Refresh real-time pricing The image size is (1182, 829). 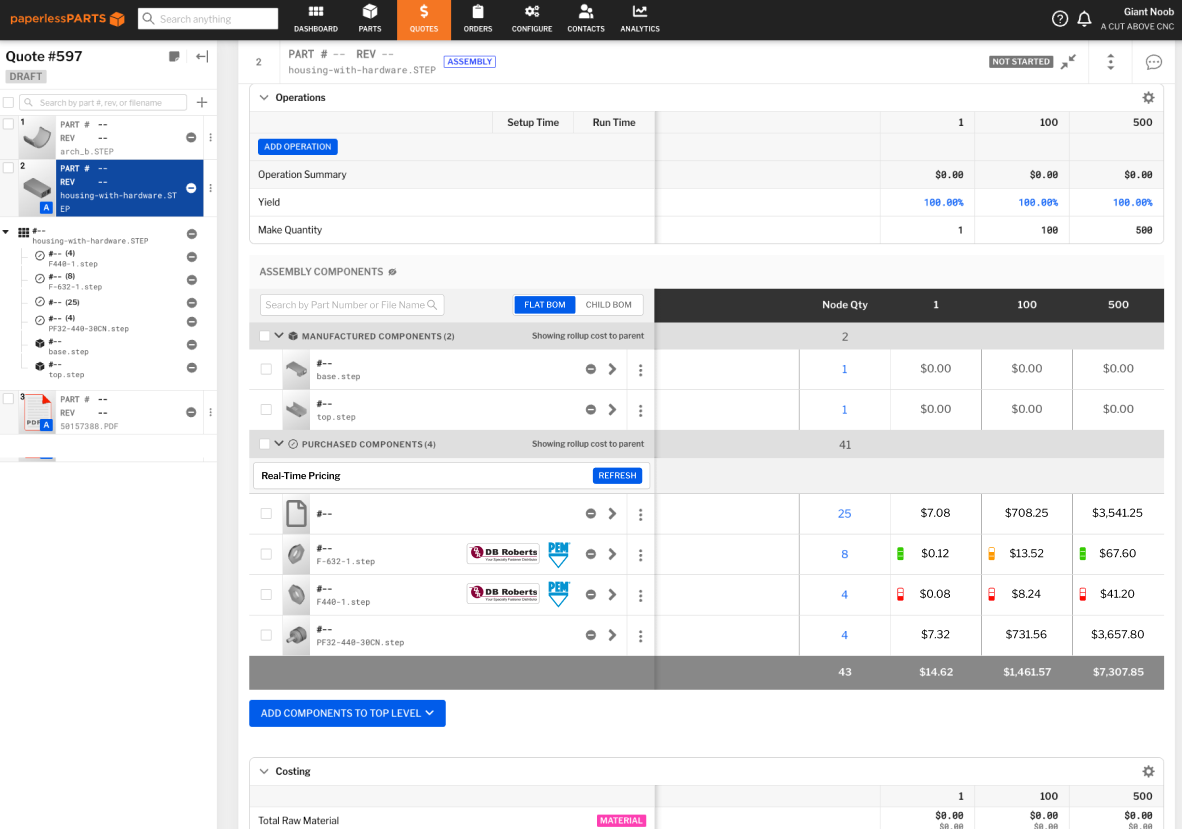click(617, 475)
